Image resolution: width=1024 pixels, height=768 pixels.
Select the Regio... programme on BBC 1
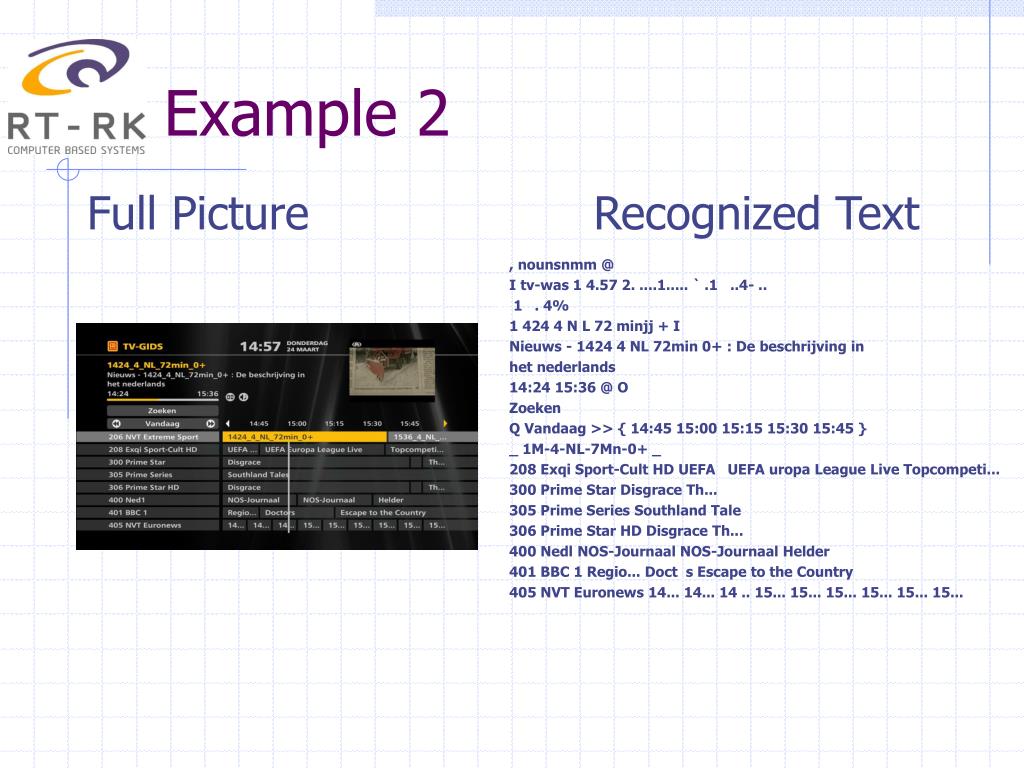pyautogui.click(x=241, y=512)
